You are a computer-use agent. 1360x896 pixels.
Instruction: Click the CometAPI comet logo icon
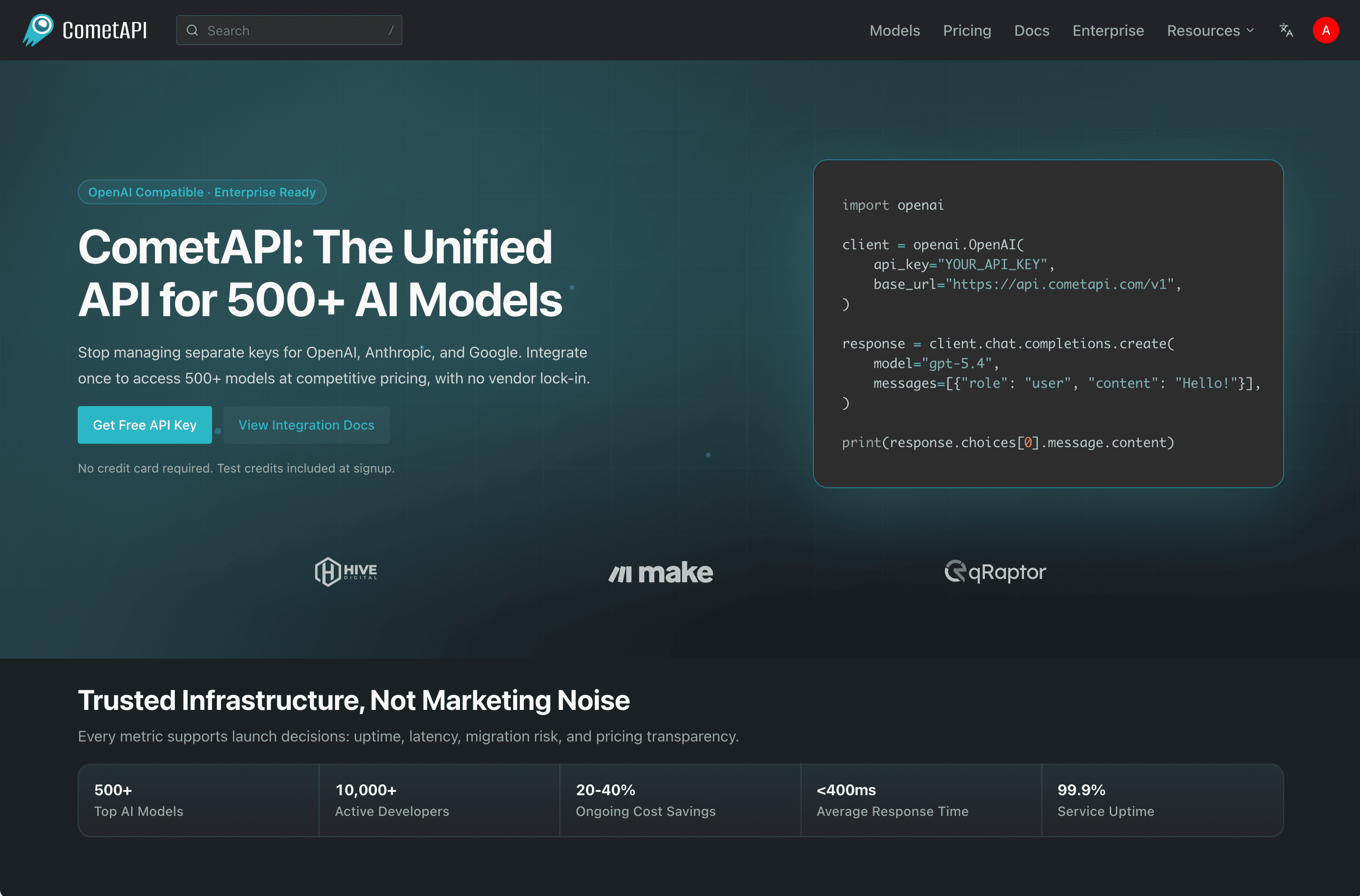(x=38, y=30)
